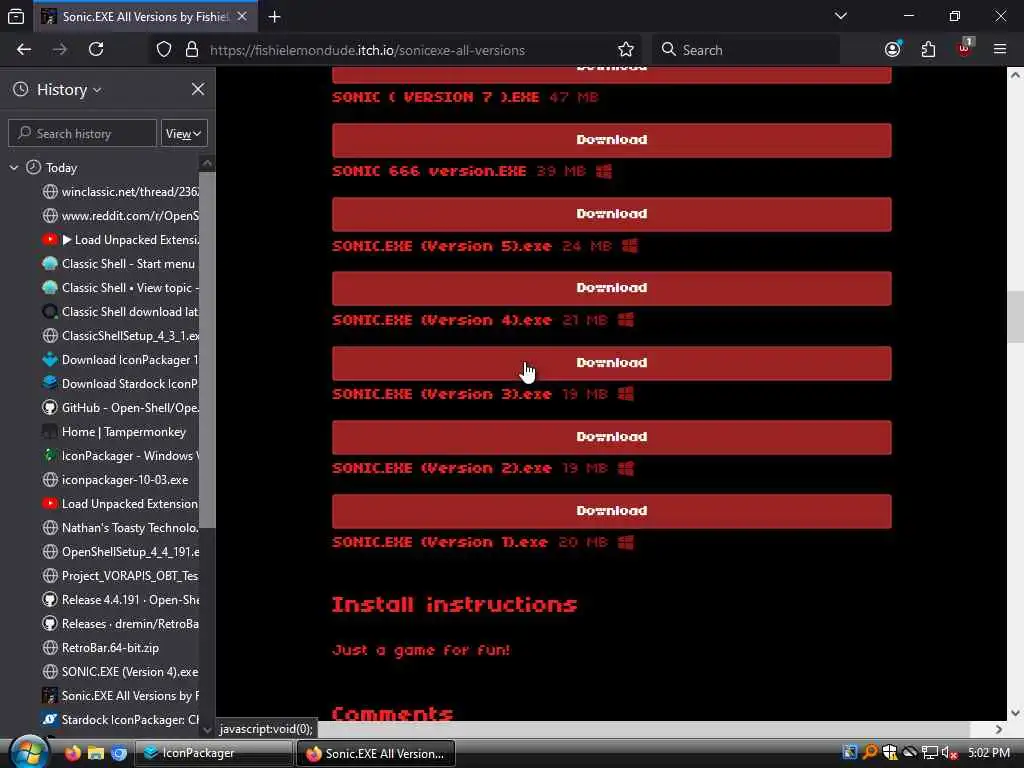Open Windows Security shield in tray
1024x768 pixels.
pos(889,753)
